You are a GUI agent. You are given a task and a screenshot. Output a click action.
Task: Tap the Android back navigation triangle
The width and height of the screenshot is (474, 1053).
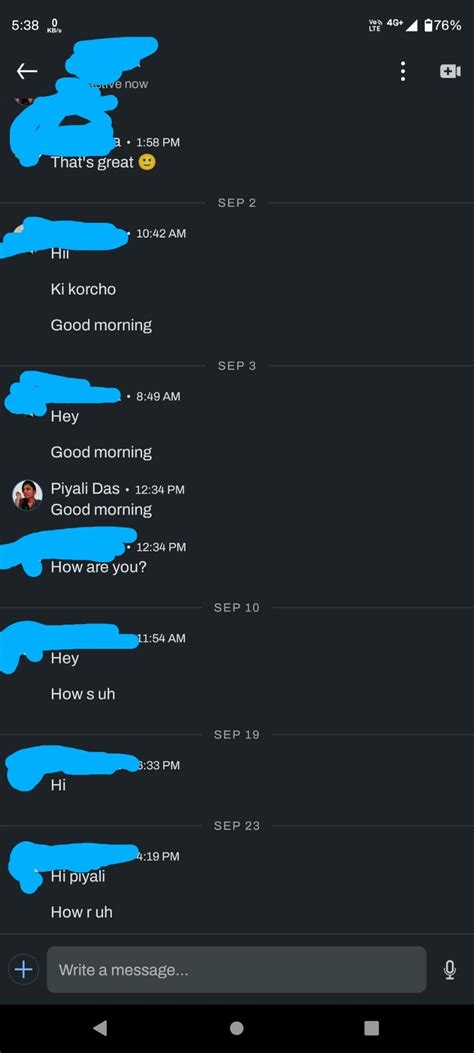[100, 1027]
